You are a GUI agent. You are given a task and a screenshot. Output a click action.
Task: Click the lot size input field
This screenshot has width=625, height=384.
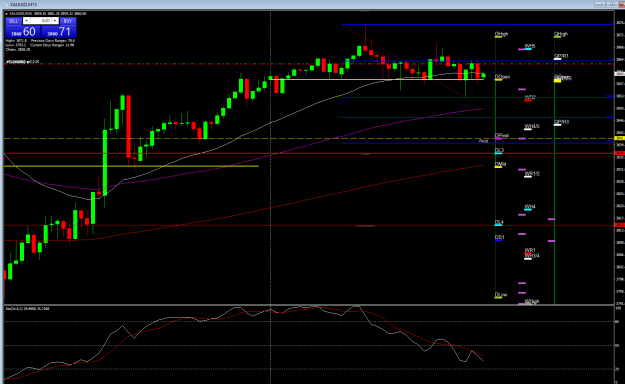[41, 21]
